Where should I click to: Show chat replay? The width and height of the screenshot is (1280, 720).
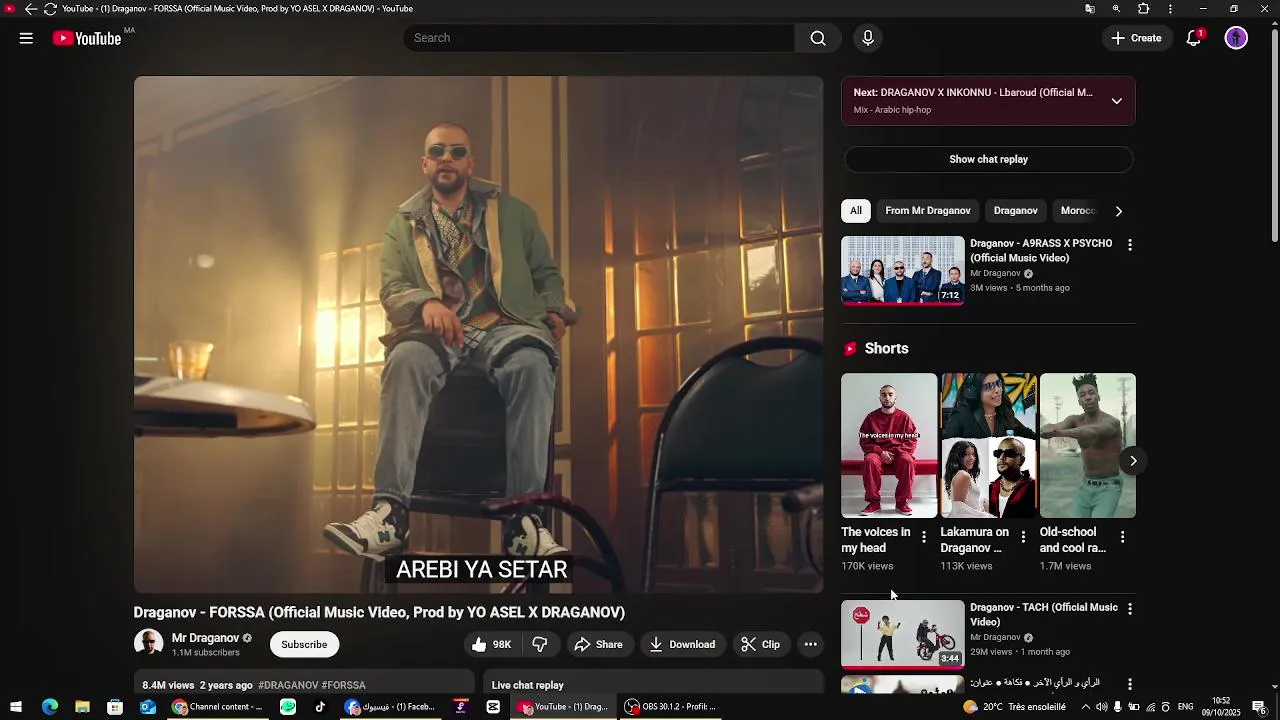click(x=988, y=159)
